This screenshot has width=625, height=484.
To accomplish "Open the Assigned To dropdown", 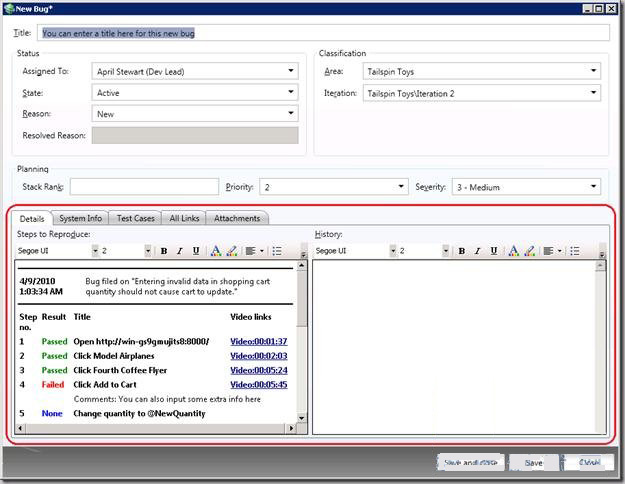I will (291, 71).
